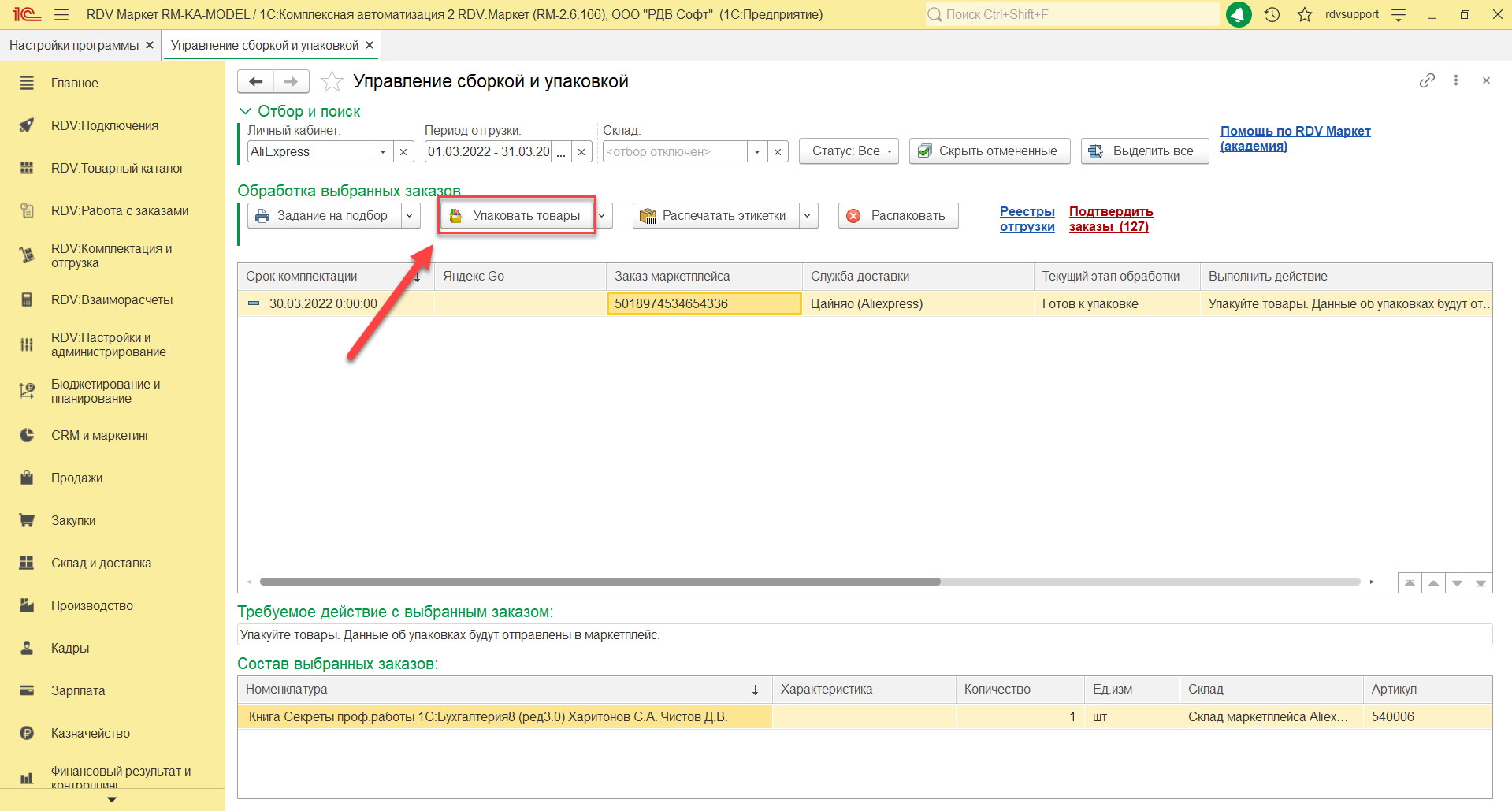Collapse the order row minus icon

(254, 303)
